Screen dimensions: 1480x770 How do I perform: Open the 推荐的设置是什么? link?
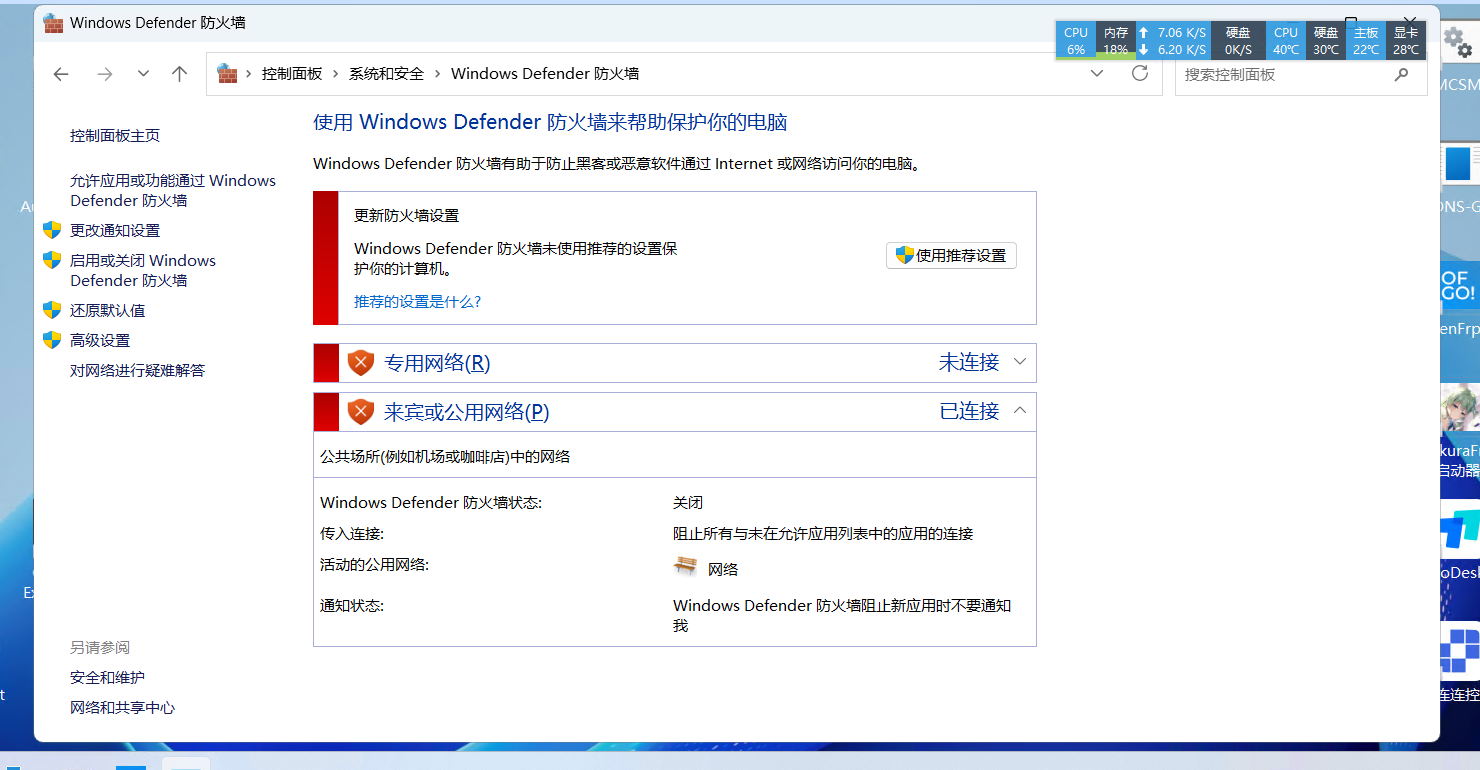click(x=417, y=301)
